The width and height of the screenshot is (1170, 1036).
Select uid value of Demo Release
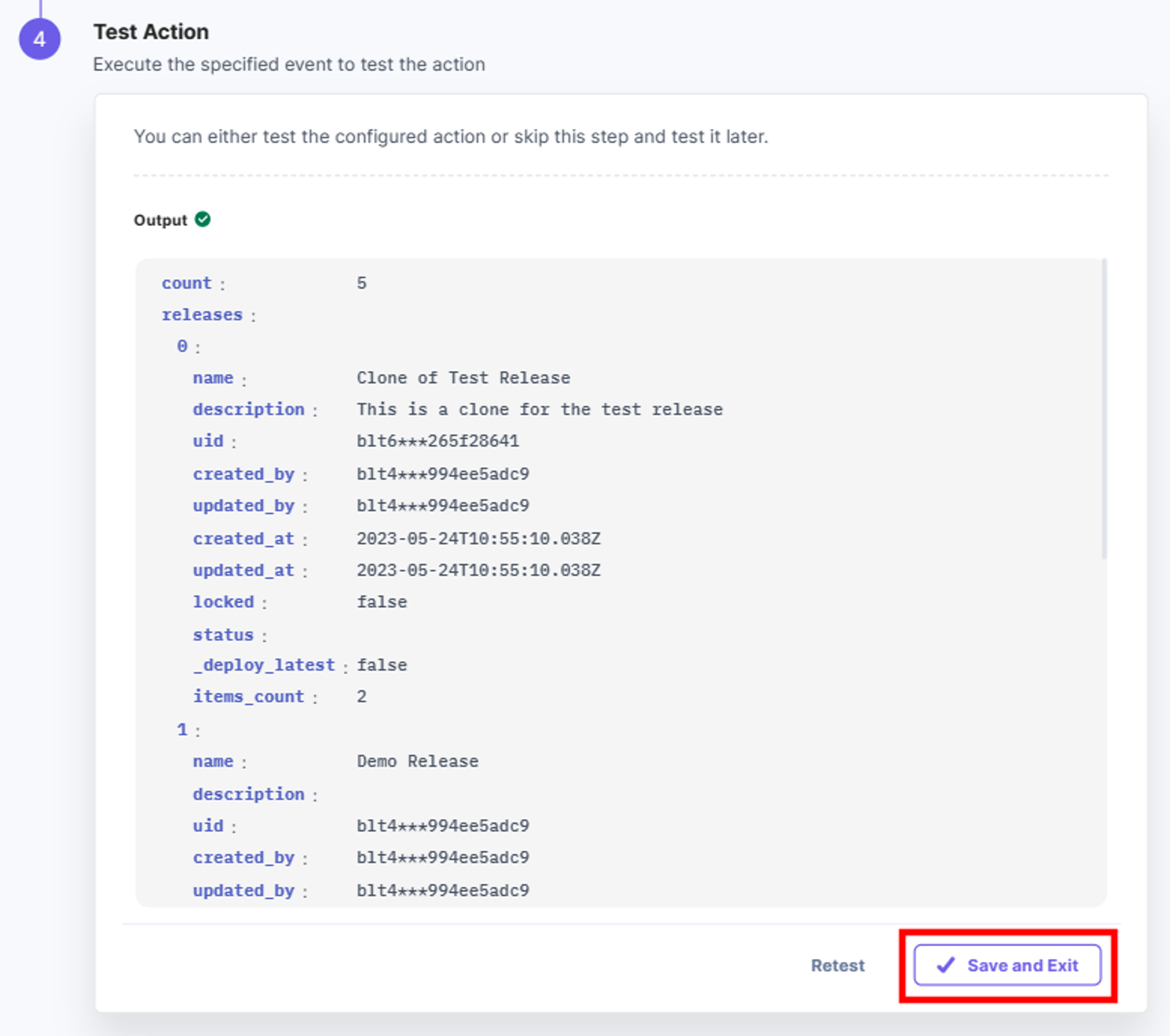[443, 826]
